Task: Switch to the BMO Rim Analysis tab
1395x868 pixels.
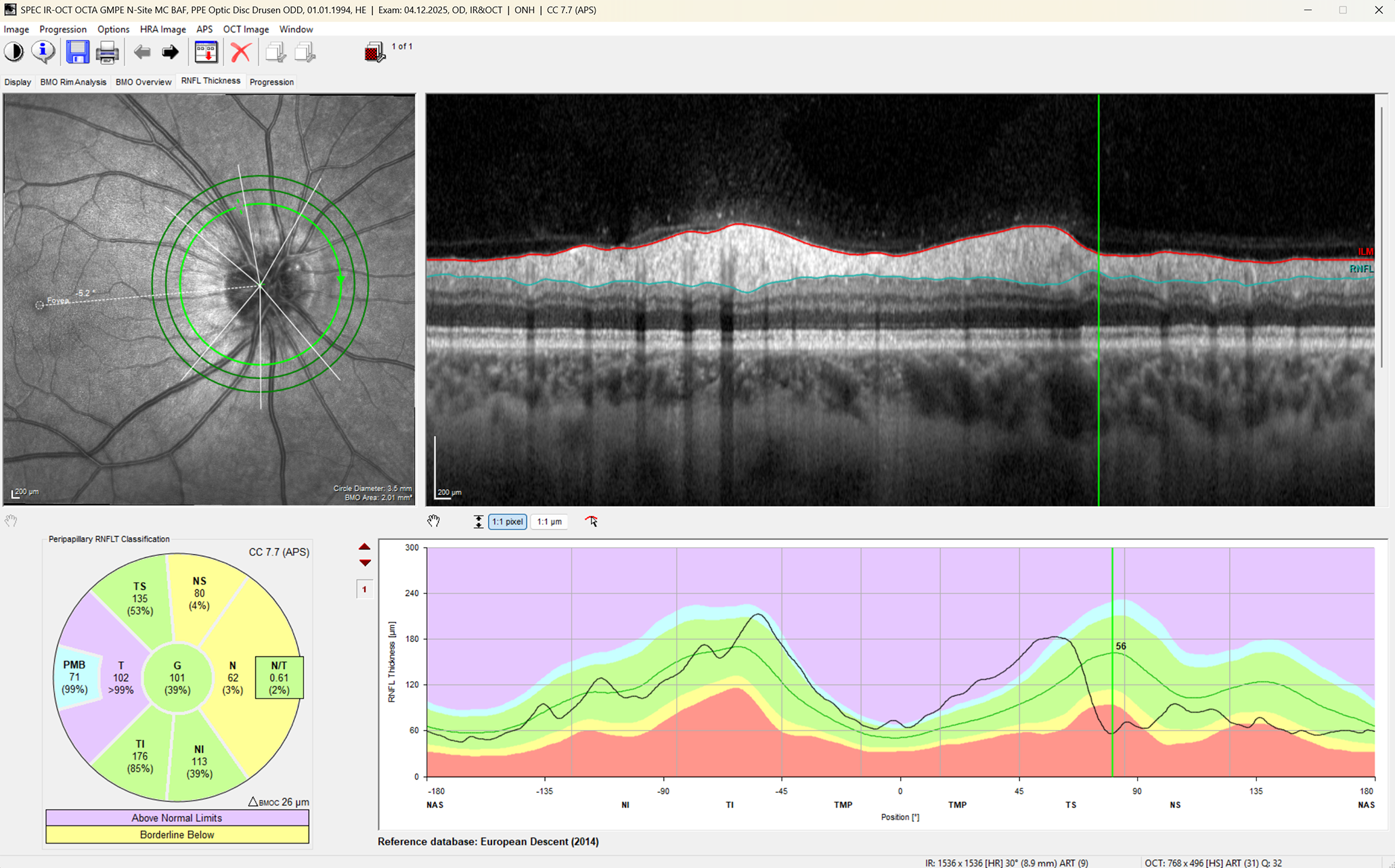Action: tap(73, 82)
